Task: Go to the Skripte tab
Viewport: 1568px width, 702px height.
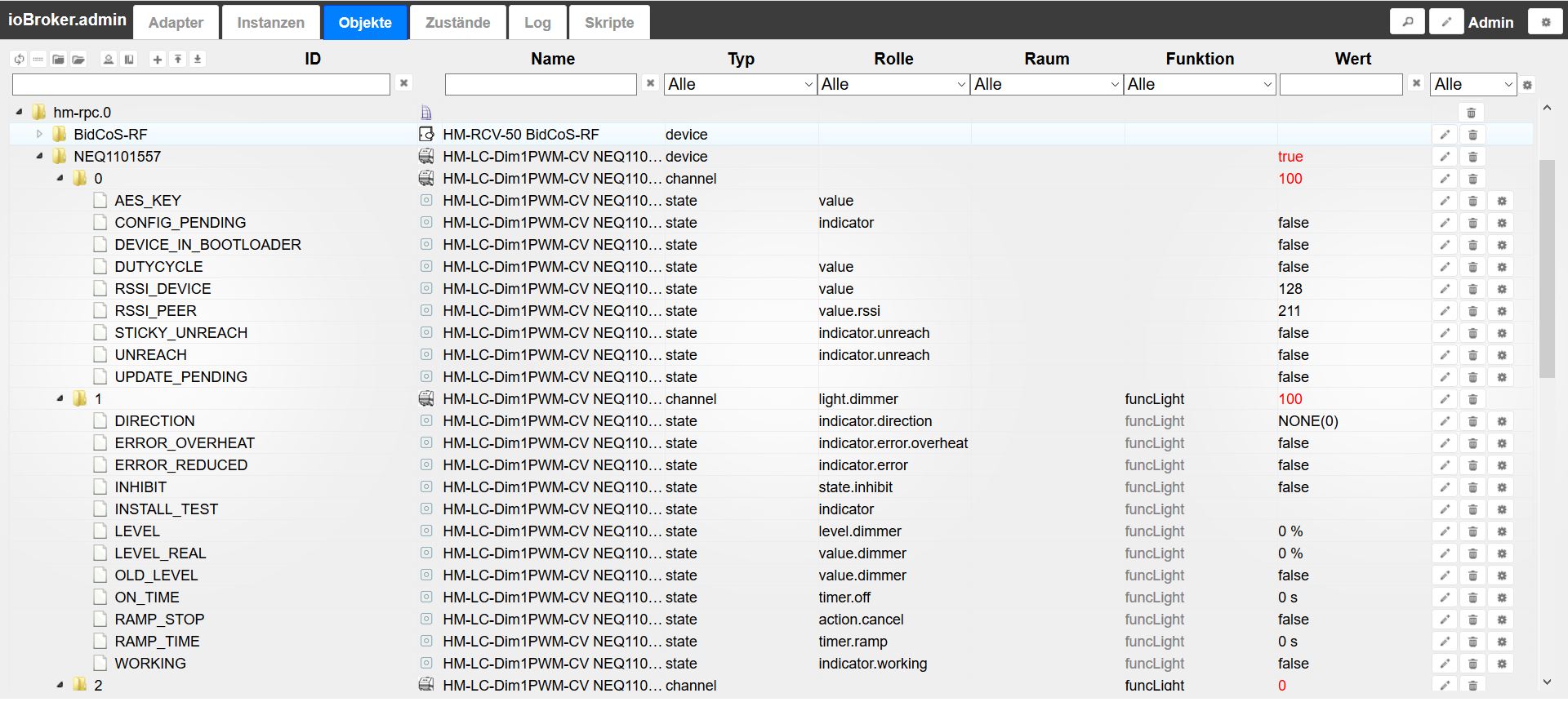Action: coord(609,22)
